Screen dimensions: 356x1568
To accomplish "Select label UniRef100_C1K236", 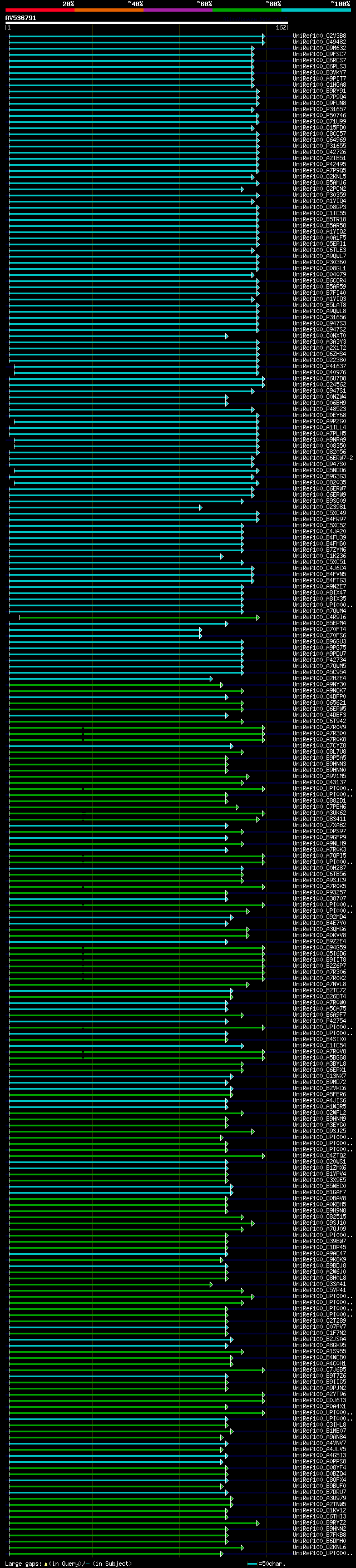I will 319,556.
